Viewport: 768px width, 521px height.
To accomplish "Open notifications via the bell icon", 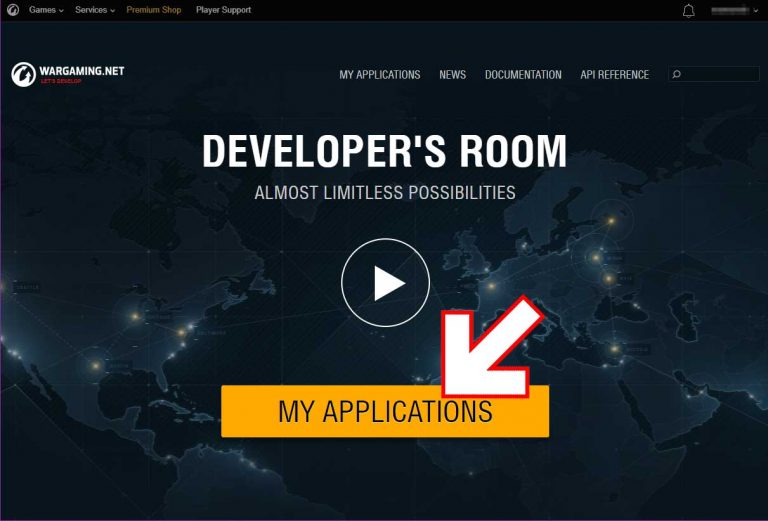I will [688, 11].
